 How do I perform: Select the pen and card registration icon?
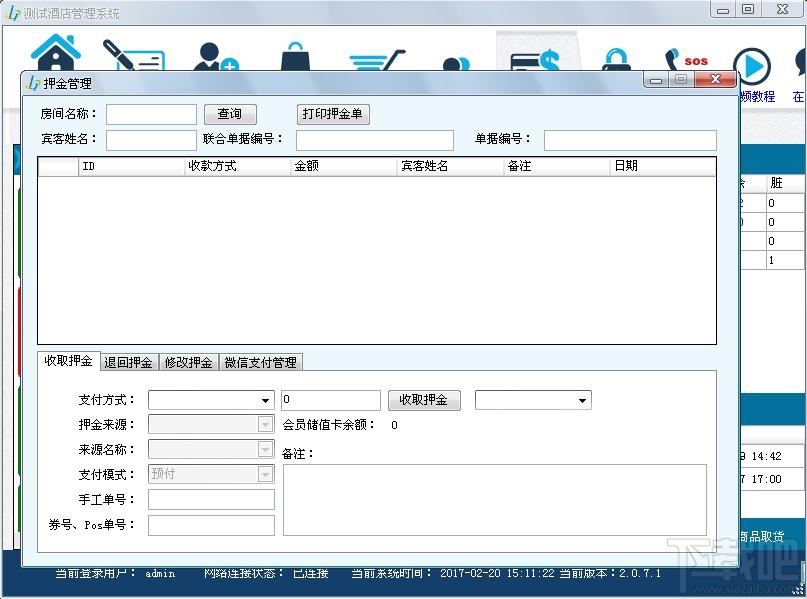[133, 55]
